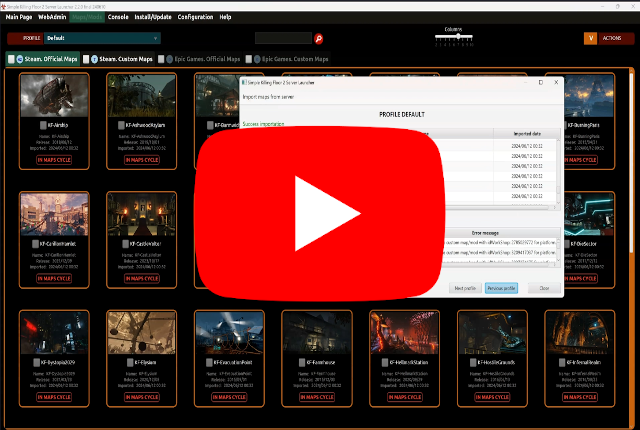Select the KF-HellmarkStation map thumbnail
The image size is (640, 430).
(x=404, y=333)
